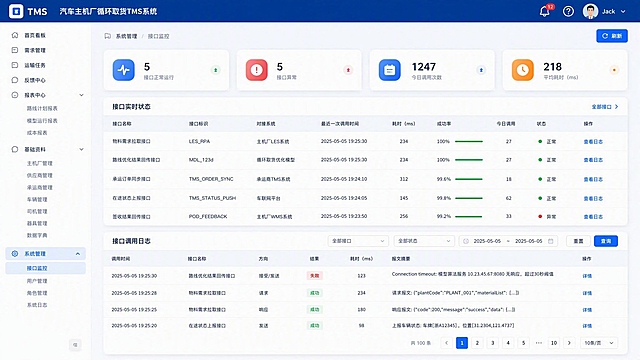
Task: Click the 报表中心 sidebar icon
Action: (15, 95)
